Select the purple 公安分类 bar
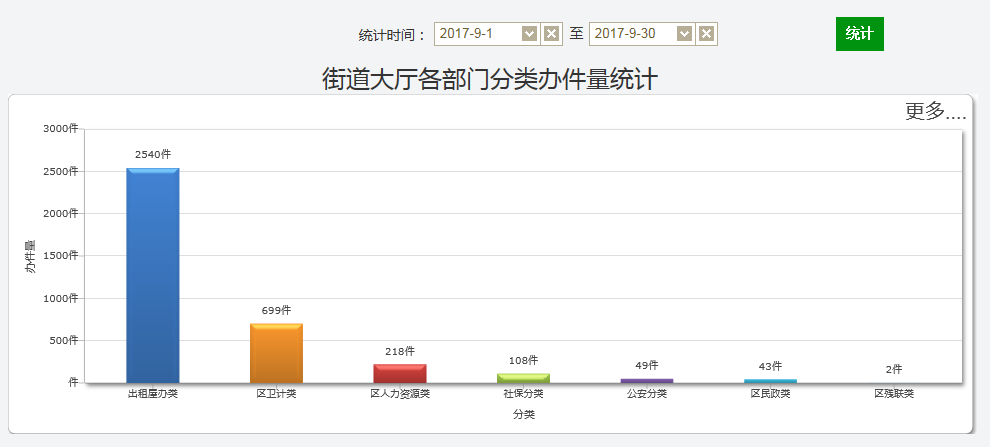This screenshot has width=990, height=447. tap(647, 381)
